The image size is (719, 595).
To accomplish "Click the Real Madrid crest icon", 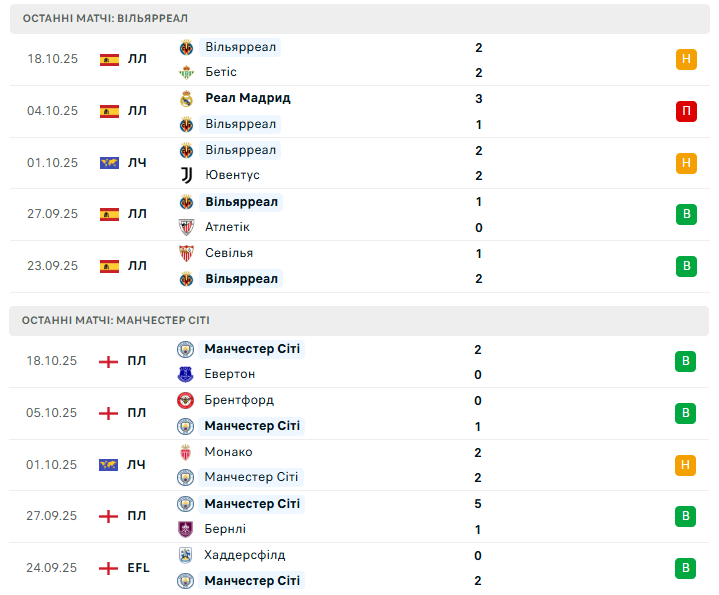I will tap(186, 98).
